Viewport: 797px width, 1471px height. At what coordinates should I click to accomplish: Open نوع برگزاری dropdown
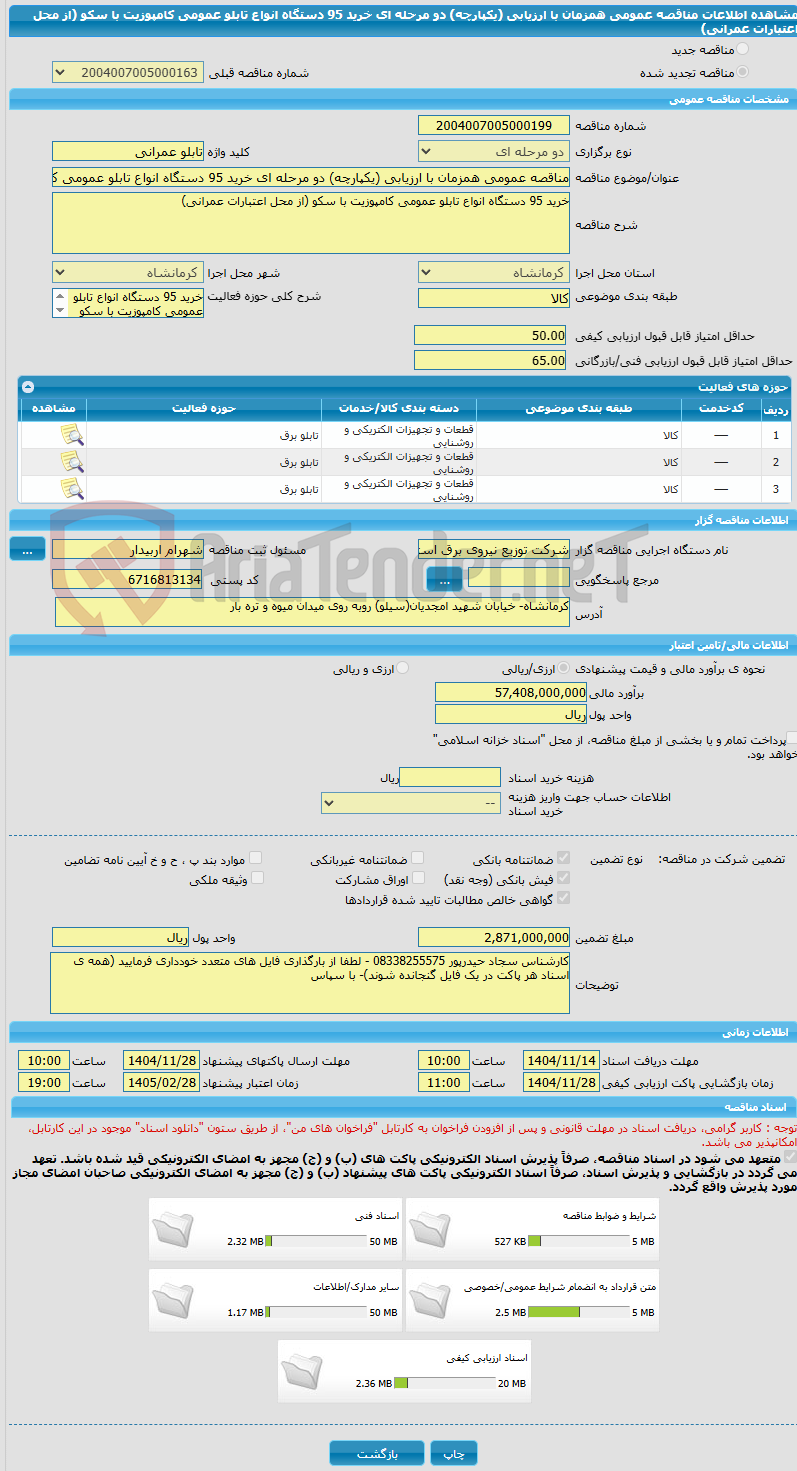(494, 151)
